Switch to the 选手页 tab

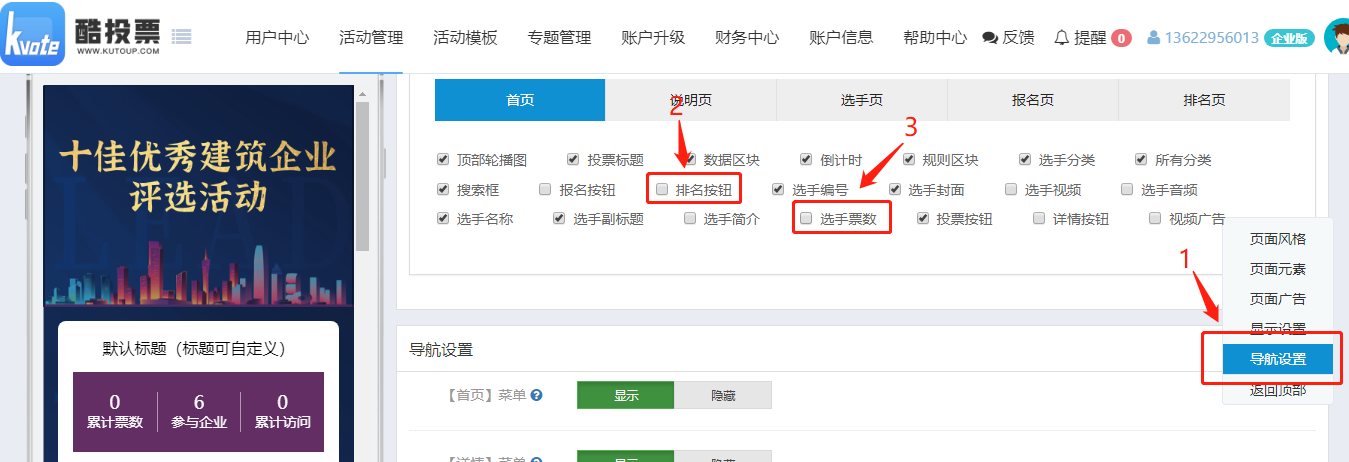[862, 100]
